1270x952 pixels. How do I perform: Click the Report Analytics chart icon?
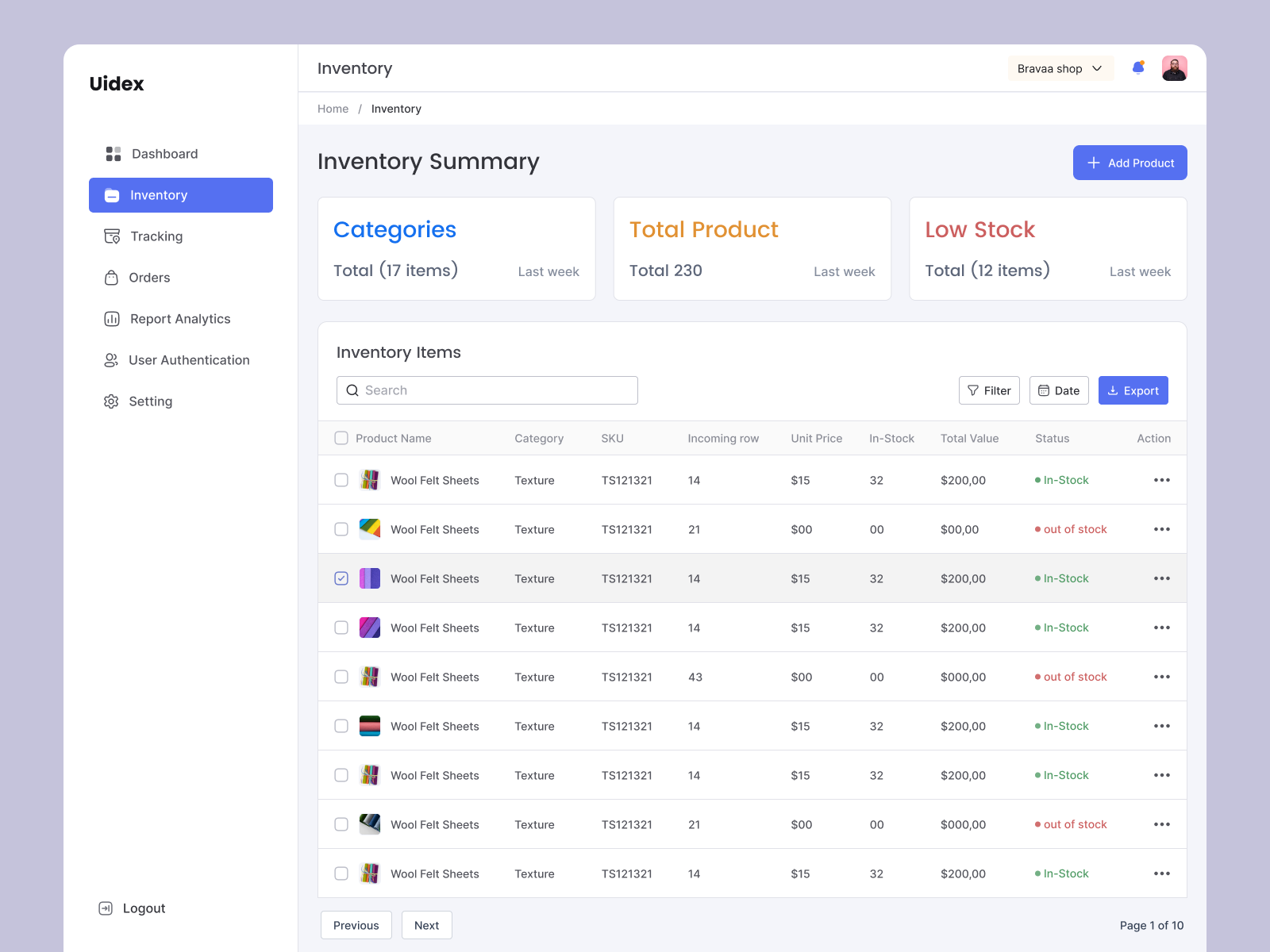(112, 319)
